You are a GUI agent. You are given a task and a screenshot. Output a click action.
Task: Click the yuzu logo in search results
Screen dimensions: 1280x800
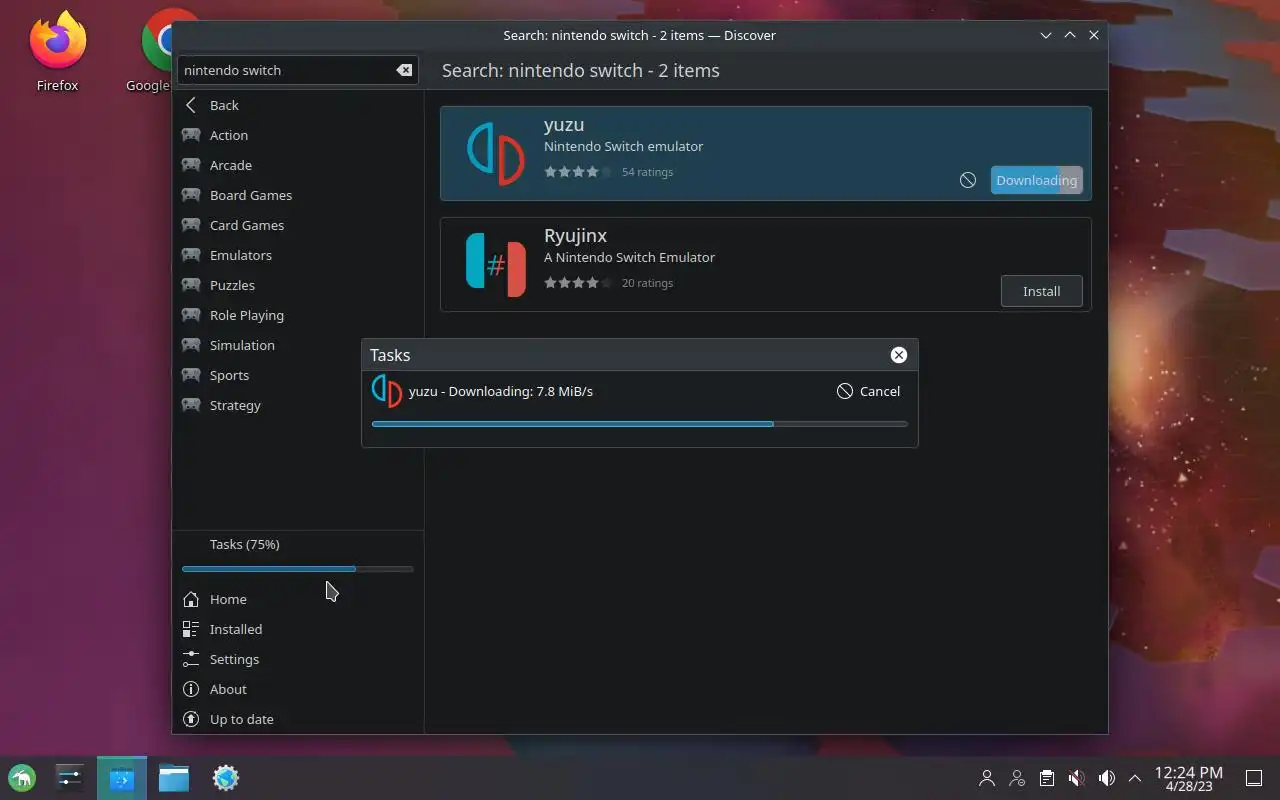[x=496, y=153]
